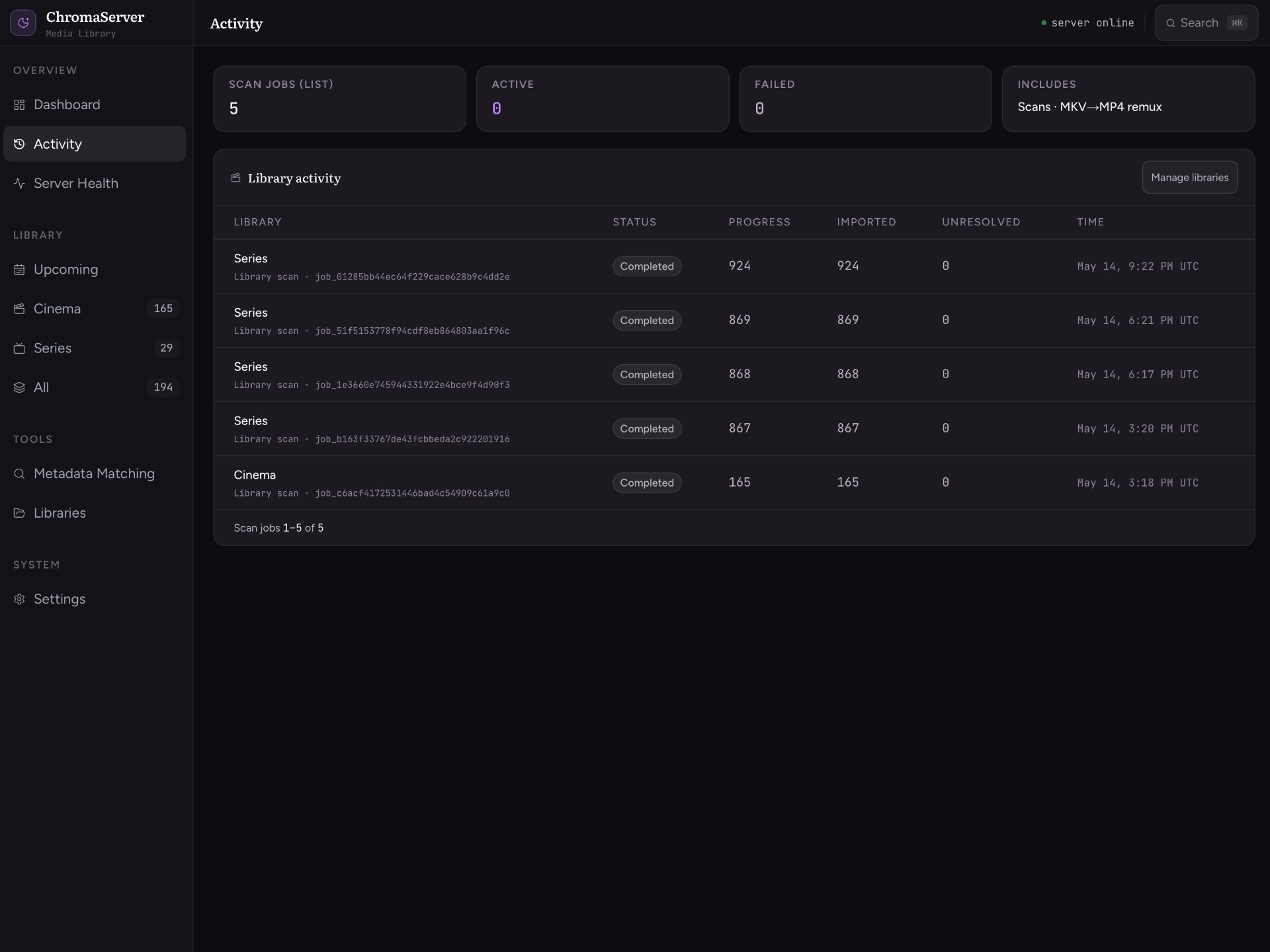Open the Dashboard page
1270x952 pixels.
point(95,104)
